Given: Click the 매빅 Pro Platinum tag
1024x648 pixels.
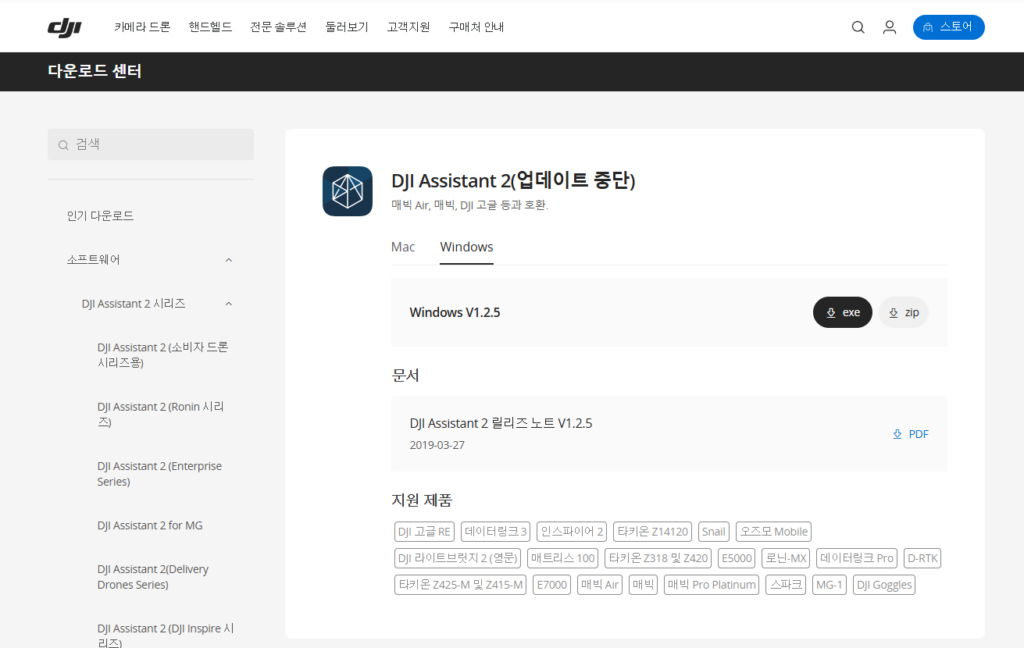Looking at the screenshot, I should [712, 585].
